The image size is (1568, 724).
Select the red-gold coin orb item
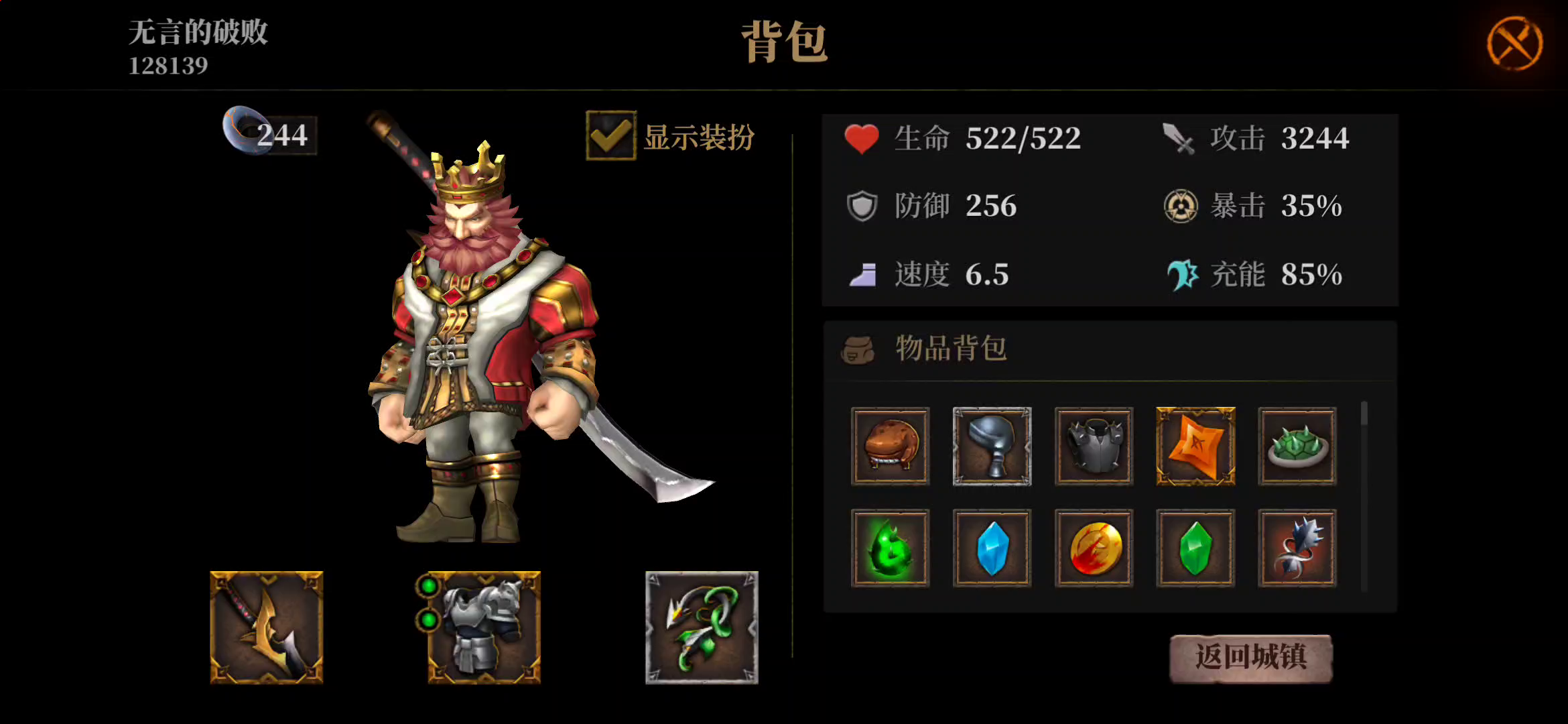pos(1094,548)
